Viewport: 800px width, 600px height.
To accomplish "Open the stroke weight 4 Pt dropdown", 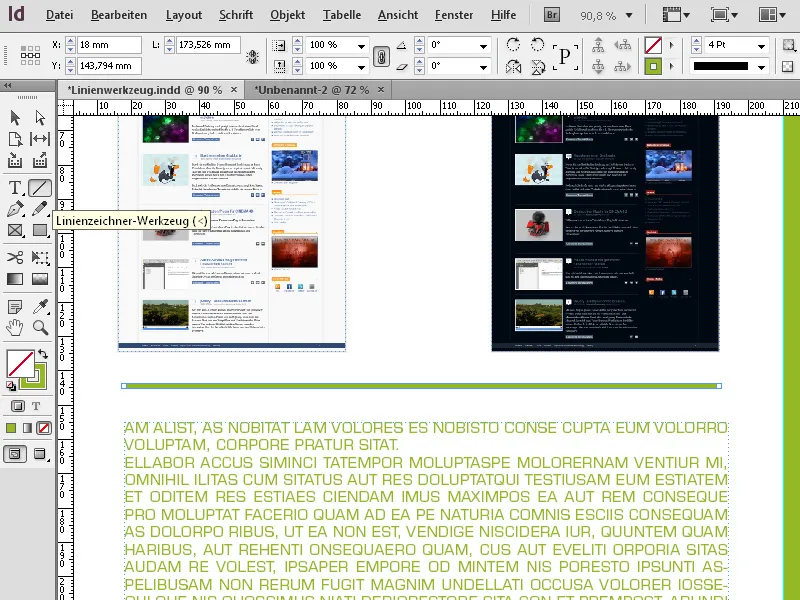I will (x=761, y=45).
